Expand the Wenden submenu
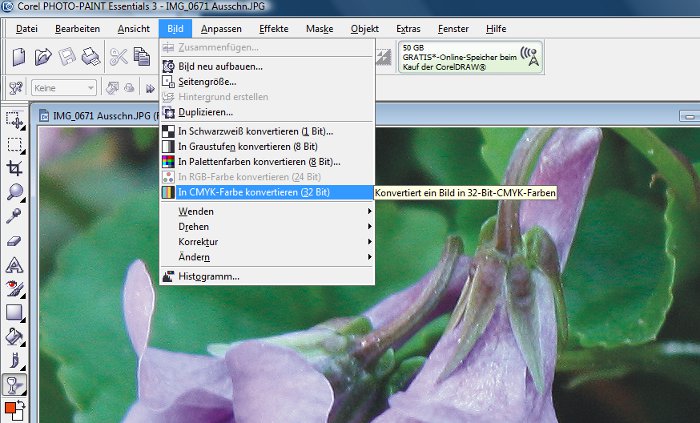 point(267,211)
